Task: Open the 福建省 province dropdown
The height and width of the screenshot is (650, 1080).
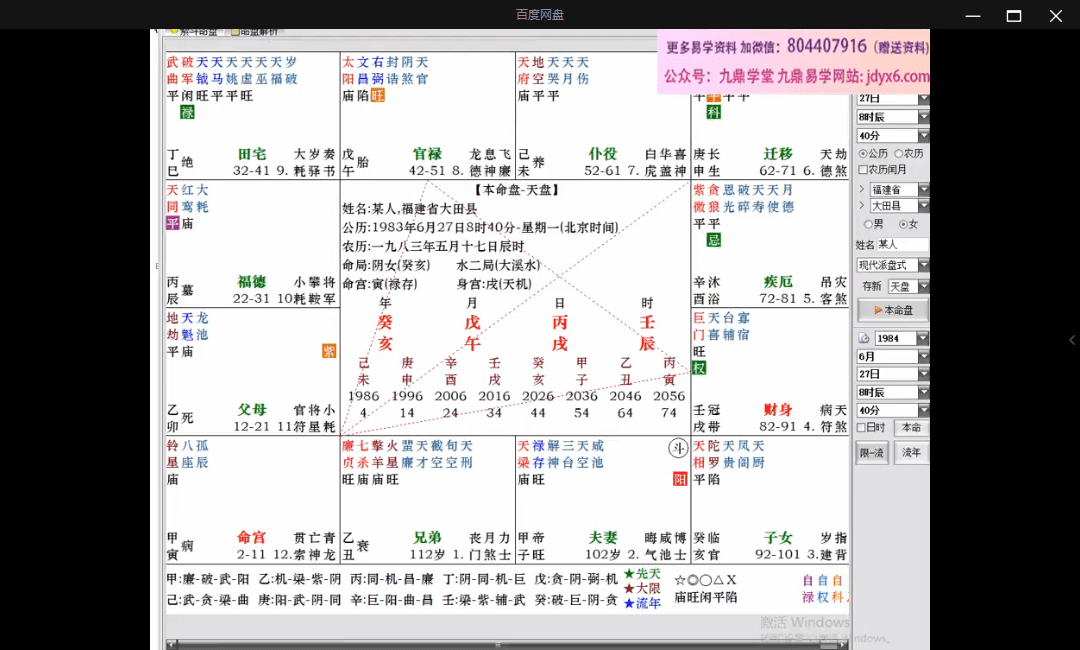Action: [923, 190]
